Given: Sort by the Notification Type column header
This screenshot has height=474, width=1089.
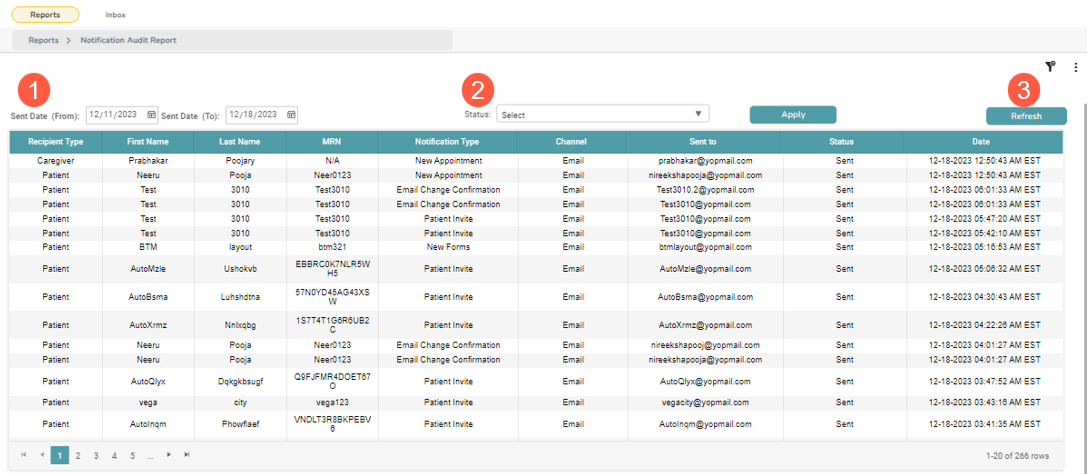Looking at the screenshot, I should pyautogui.click(x=447, y=142).
